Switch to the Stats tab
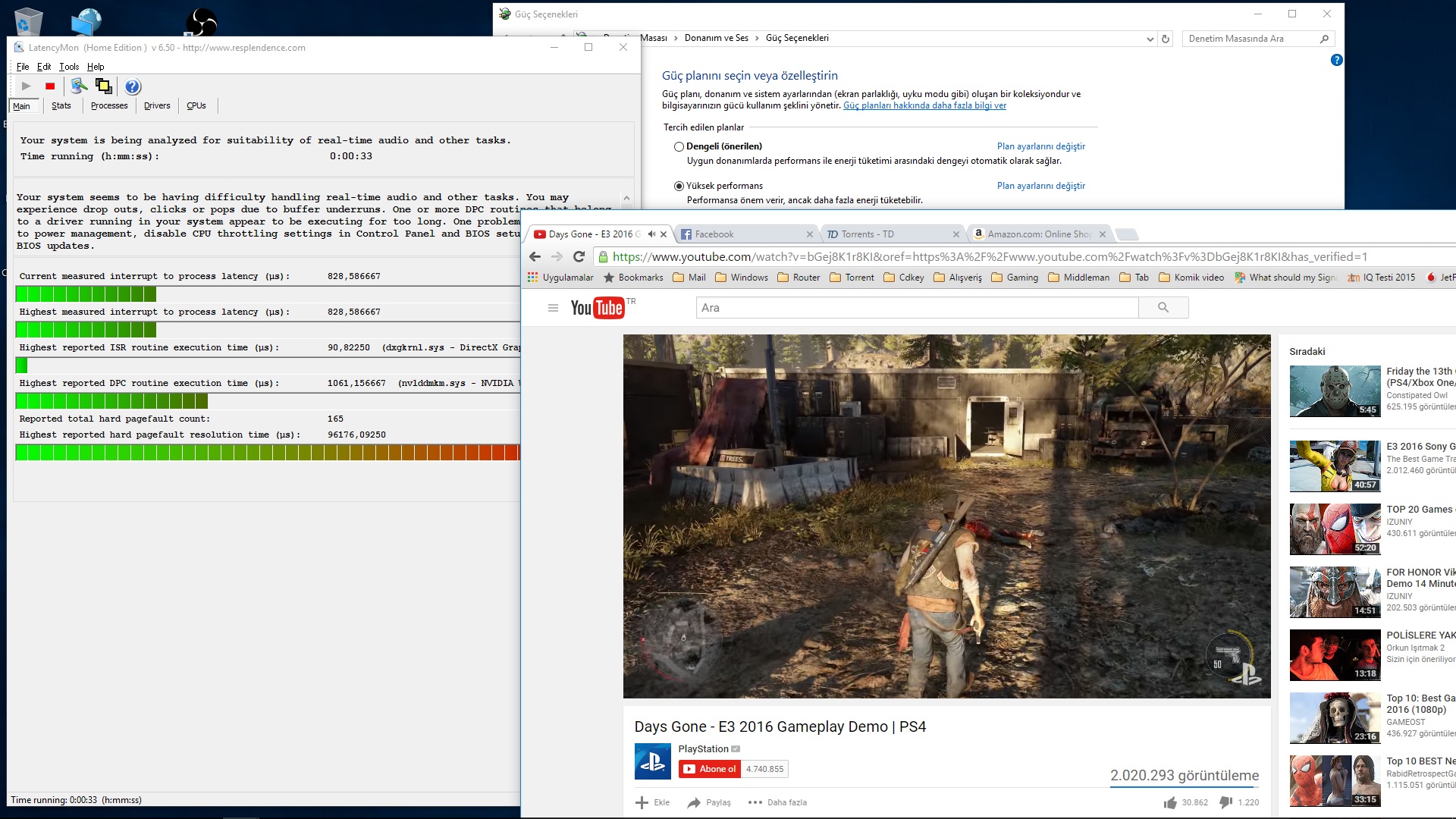 tap(61, 105)
